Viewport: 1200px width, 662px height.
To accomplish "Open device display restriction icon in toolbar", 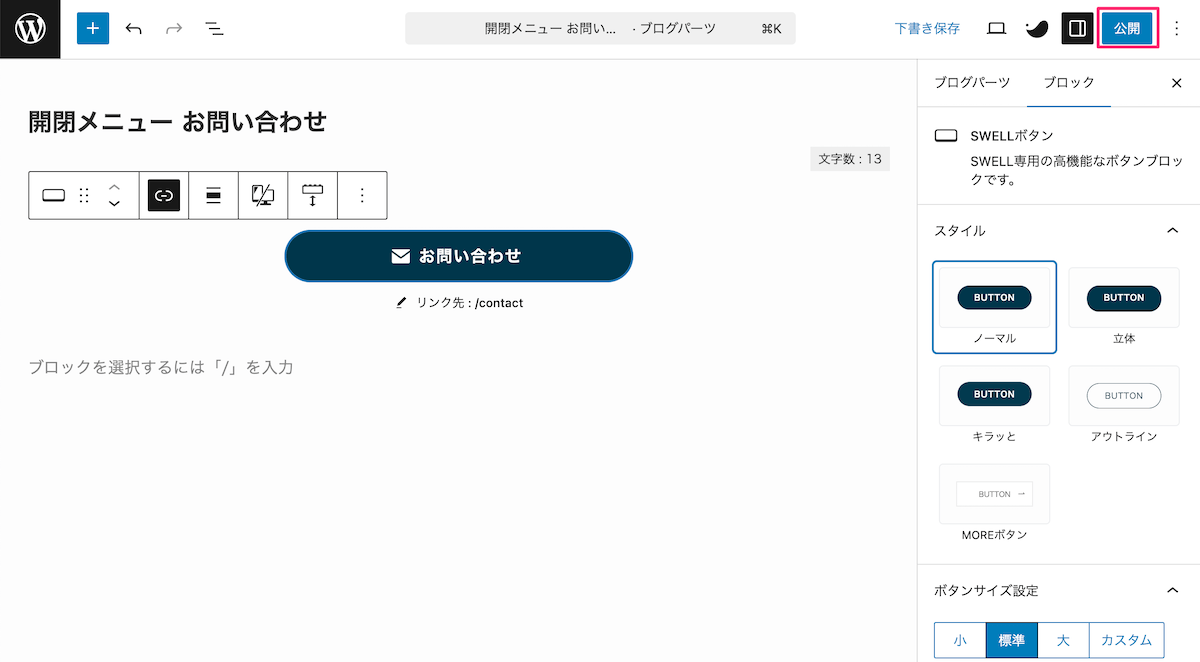I will pos(263,196).
